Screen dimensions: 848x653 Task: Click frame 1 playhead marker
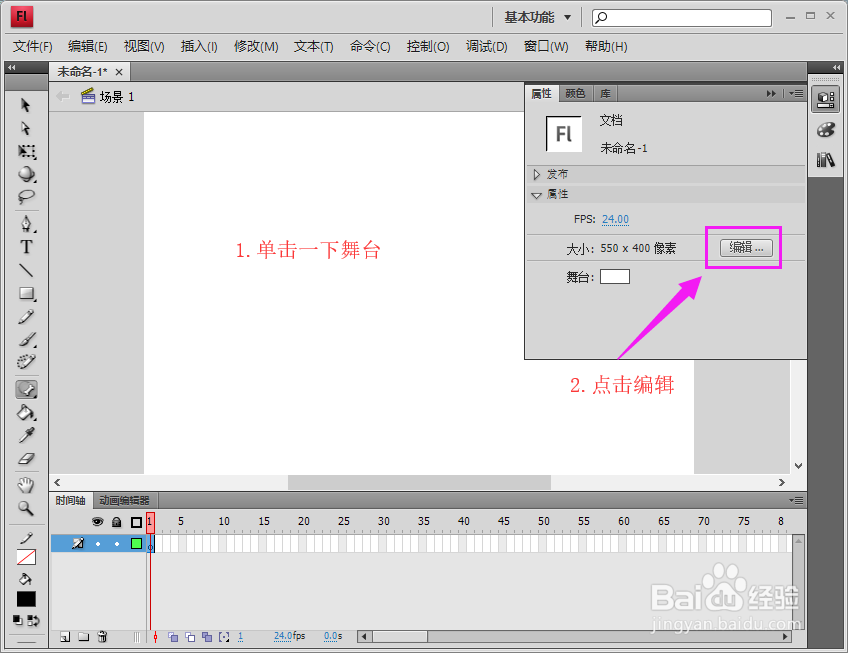tap(150, 523)
